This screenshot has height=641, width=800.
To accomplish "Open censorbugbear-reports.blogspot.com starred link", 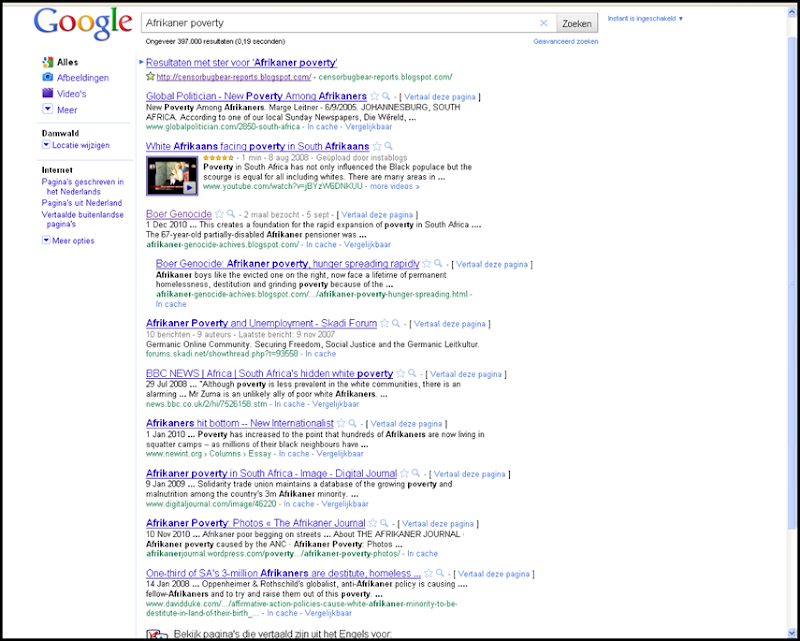I will pos(234,77).
